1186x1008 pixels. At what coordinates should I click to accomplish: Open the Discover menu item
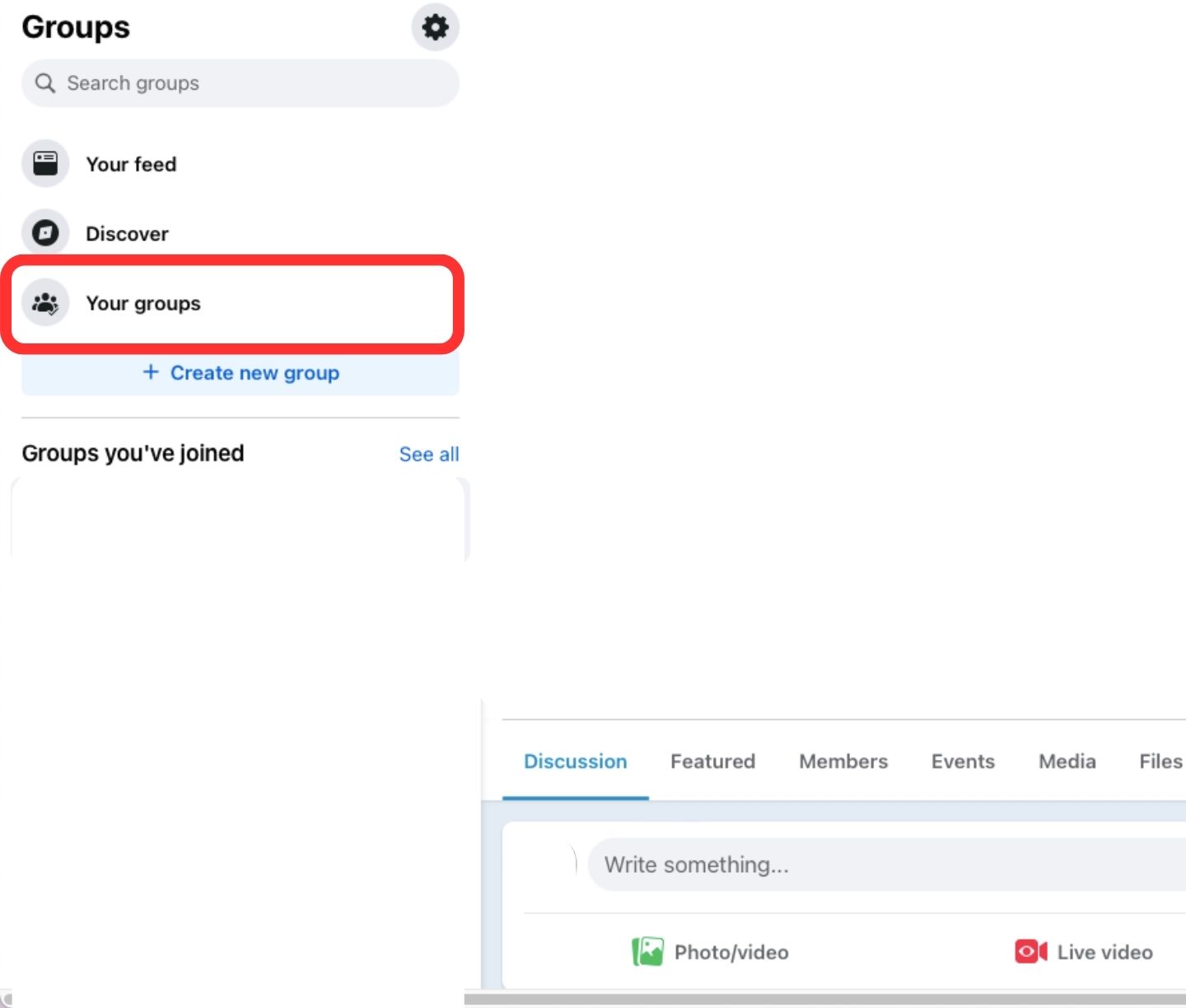click(x=127, y=234)
